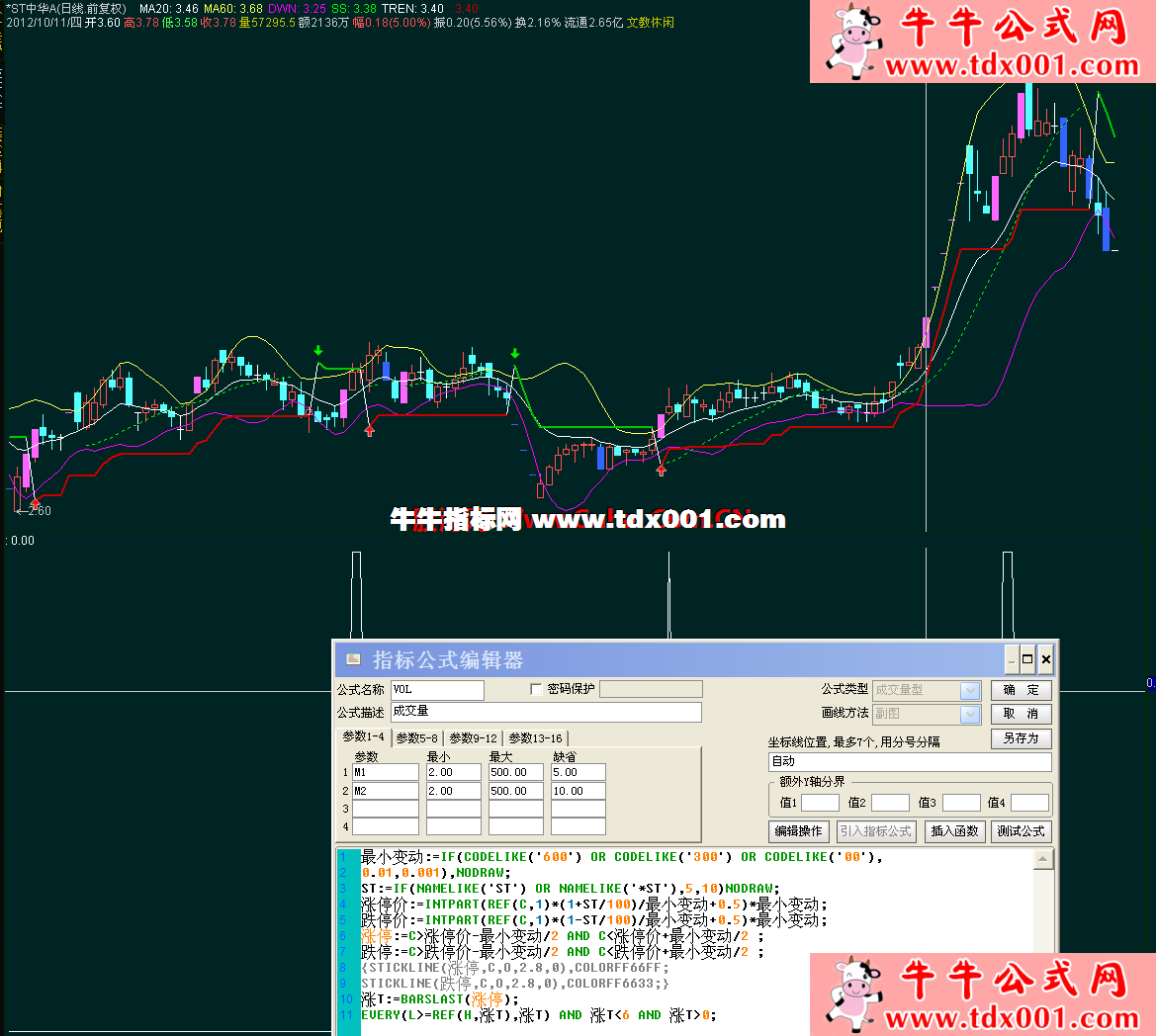Click the 另存为 button
Screen dimensions: 1156x1036
click(1021, 738)
